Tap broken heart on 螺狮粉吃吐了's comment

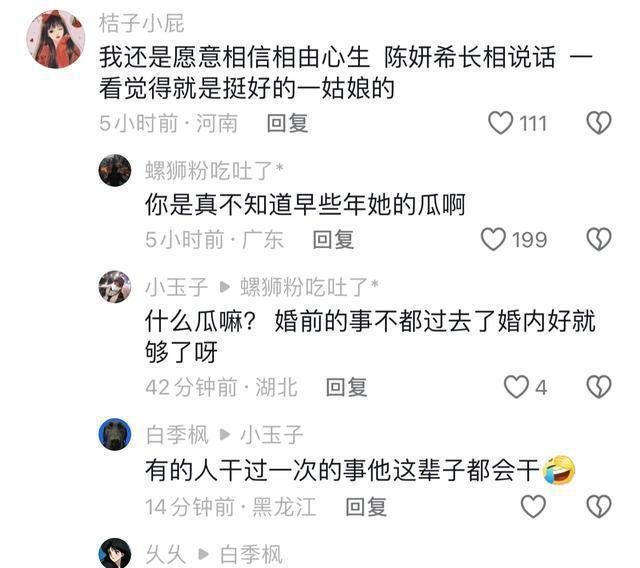coord(599,239)
